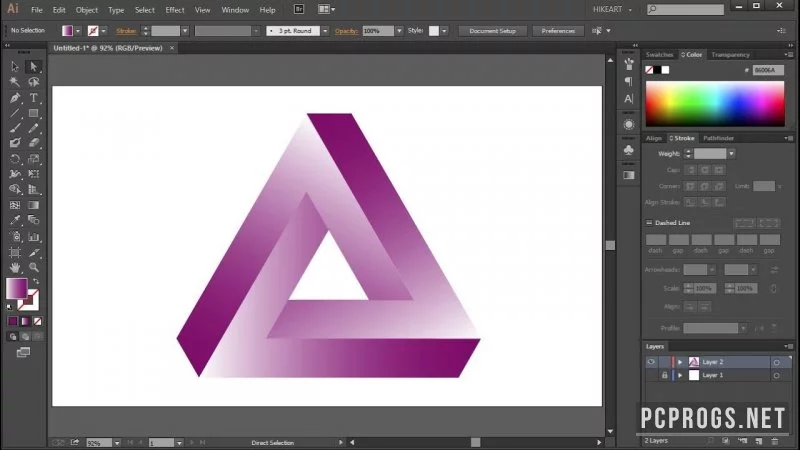Set paint mode to Color
Image resolution: width=800 pixels, height=450 pixels.
[13, 321]
